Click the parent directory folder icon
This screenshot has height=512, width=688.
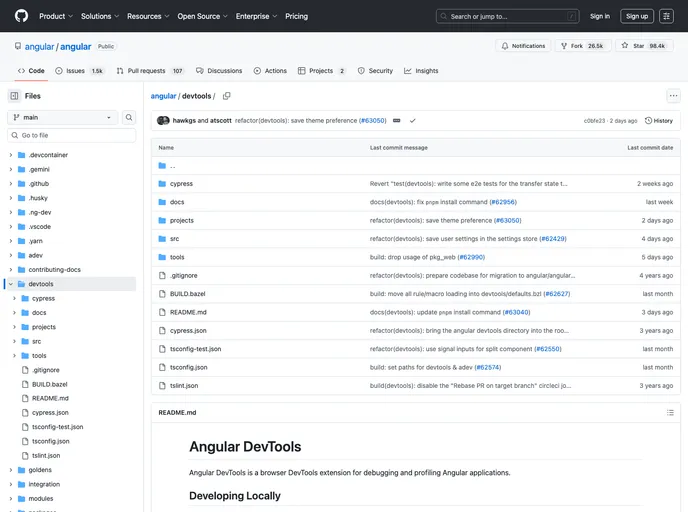(162, 165)
